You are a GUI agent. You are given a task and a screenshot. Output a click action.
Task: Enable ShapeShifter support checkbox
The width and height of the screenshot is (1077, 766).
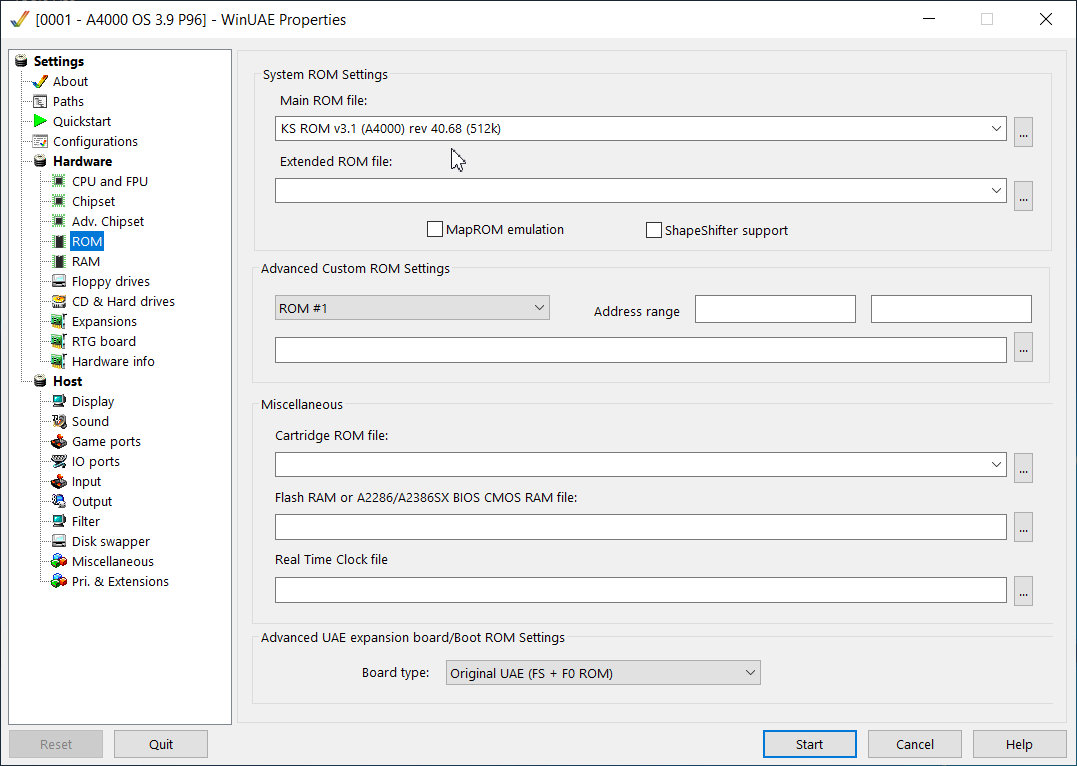(x=653, y=229)
